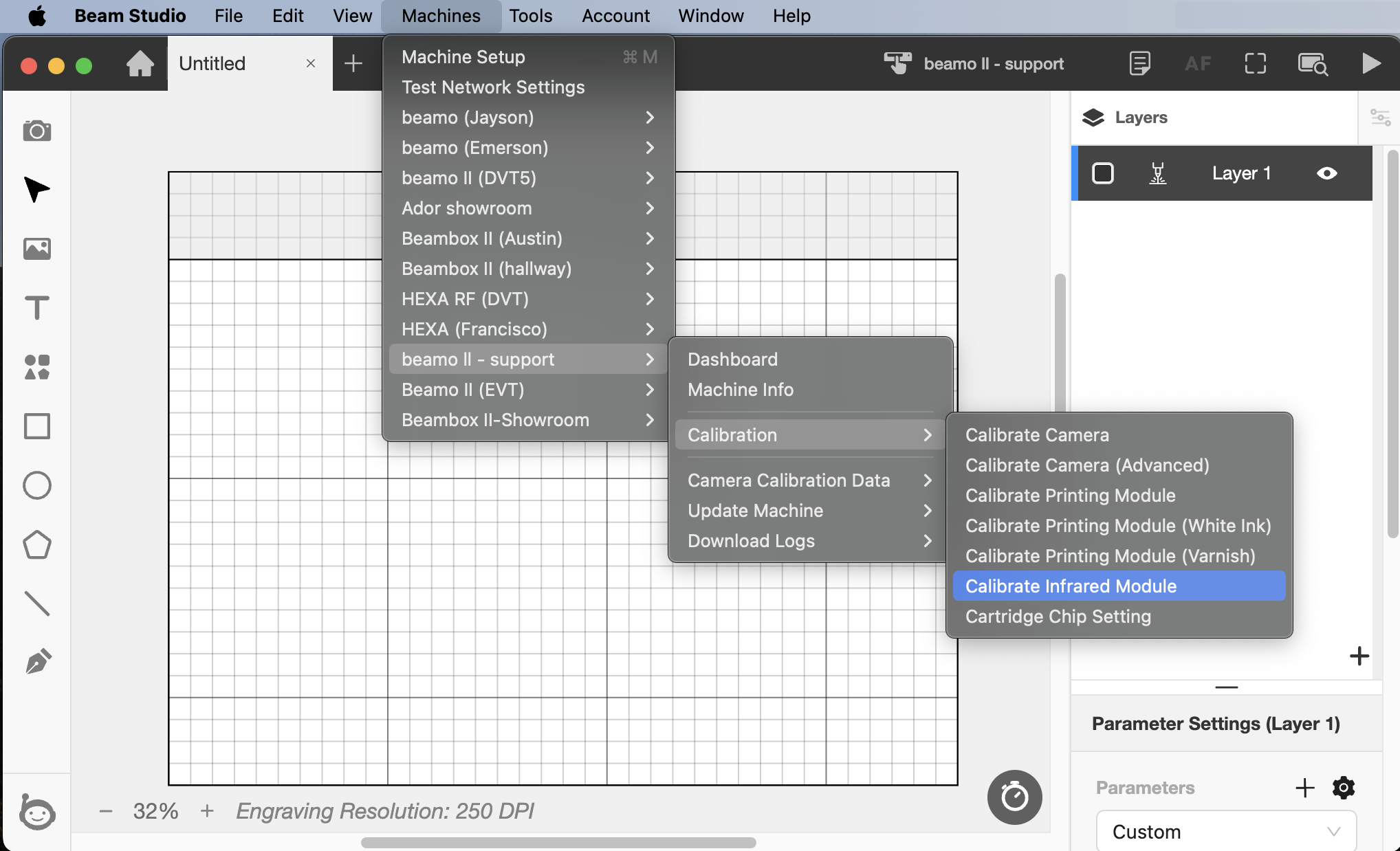Viewport: 1400px width, 851px height.
Task: Expand the Beambox II-Showroom submenu
Action: click(x=528, y=420)
